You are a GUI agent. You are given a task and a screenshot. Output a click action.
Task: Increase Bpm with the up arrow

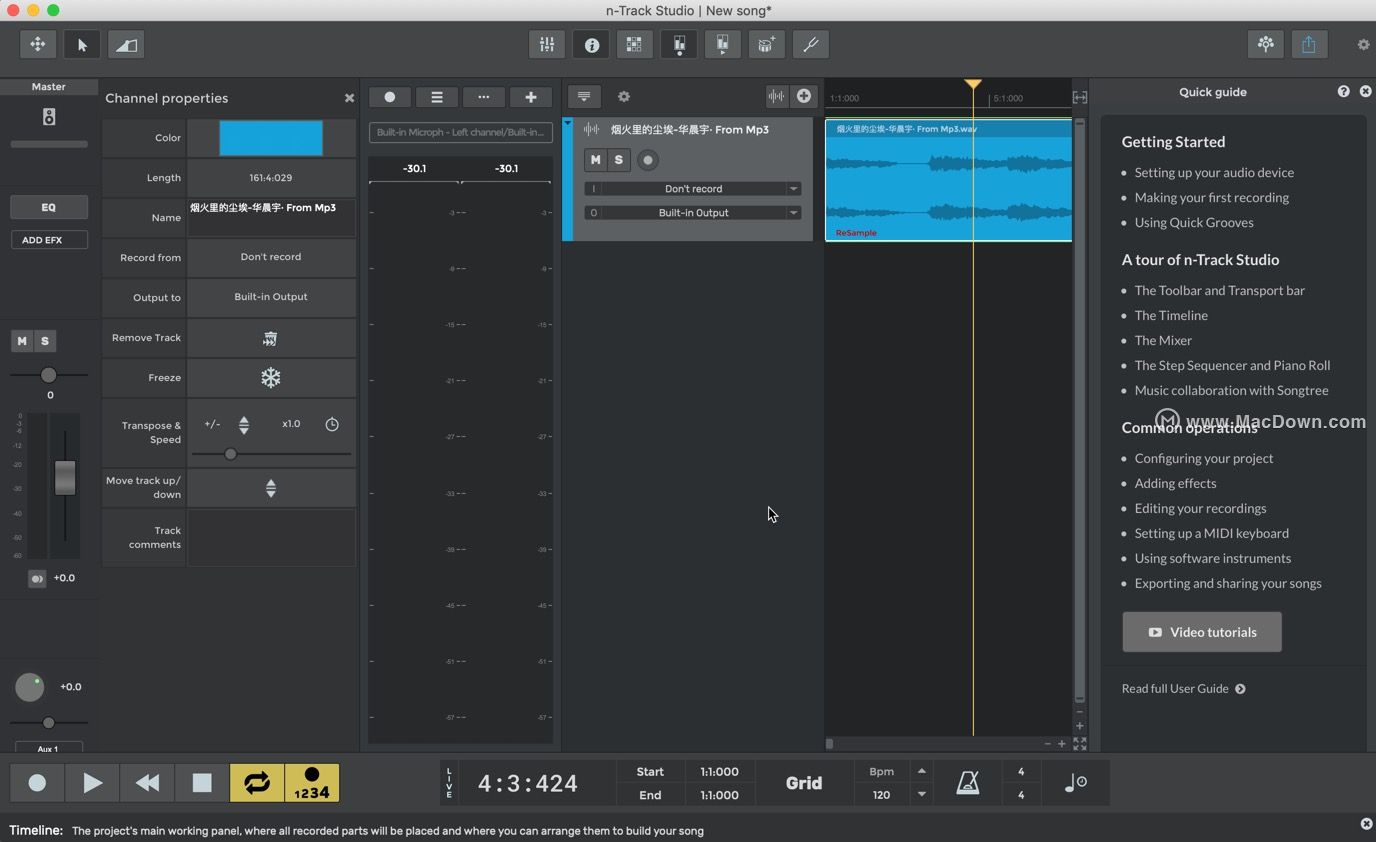coord(922,771)
